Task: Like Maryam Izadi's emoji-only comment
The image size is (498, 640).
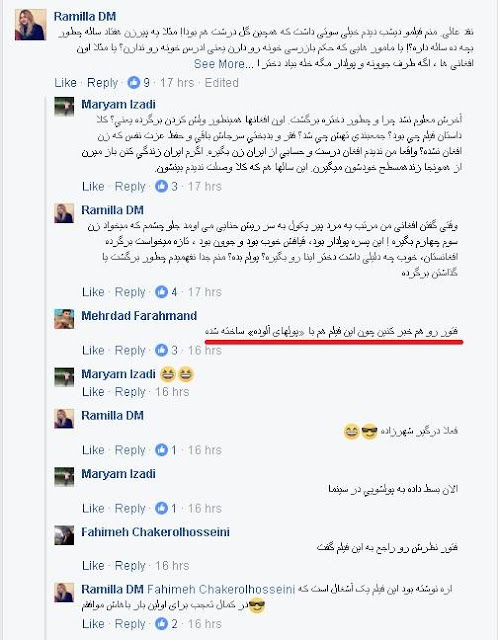Action: [93, 392]
